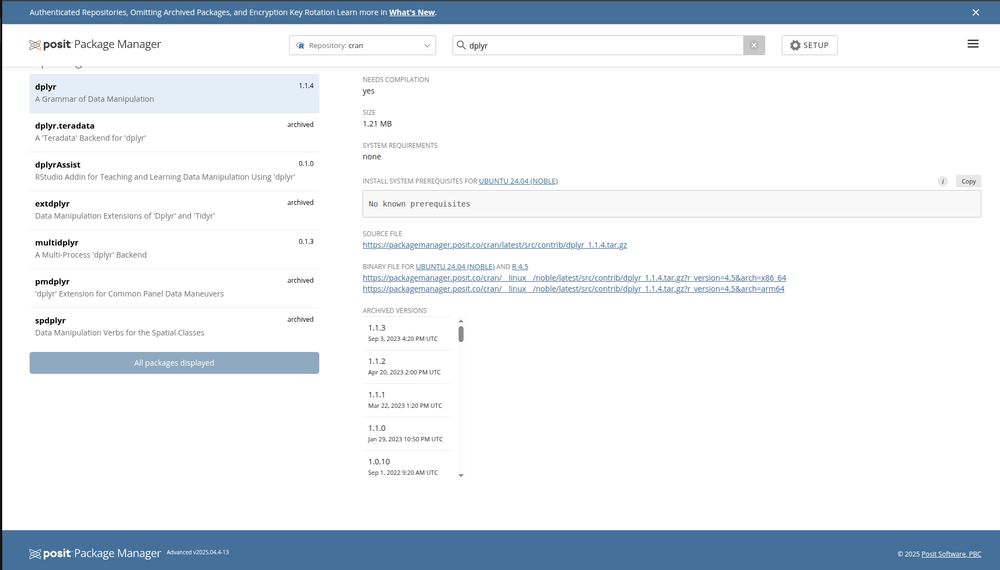This screenshot has height=570, width=1000.
Task: Click the info icon beside Copy
Action: point(943,181)
